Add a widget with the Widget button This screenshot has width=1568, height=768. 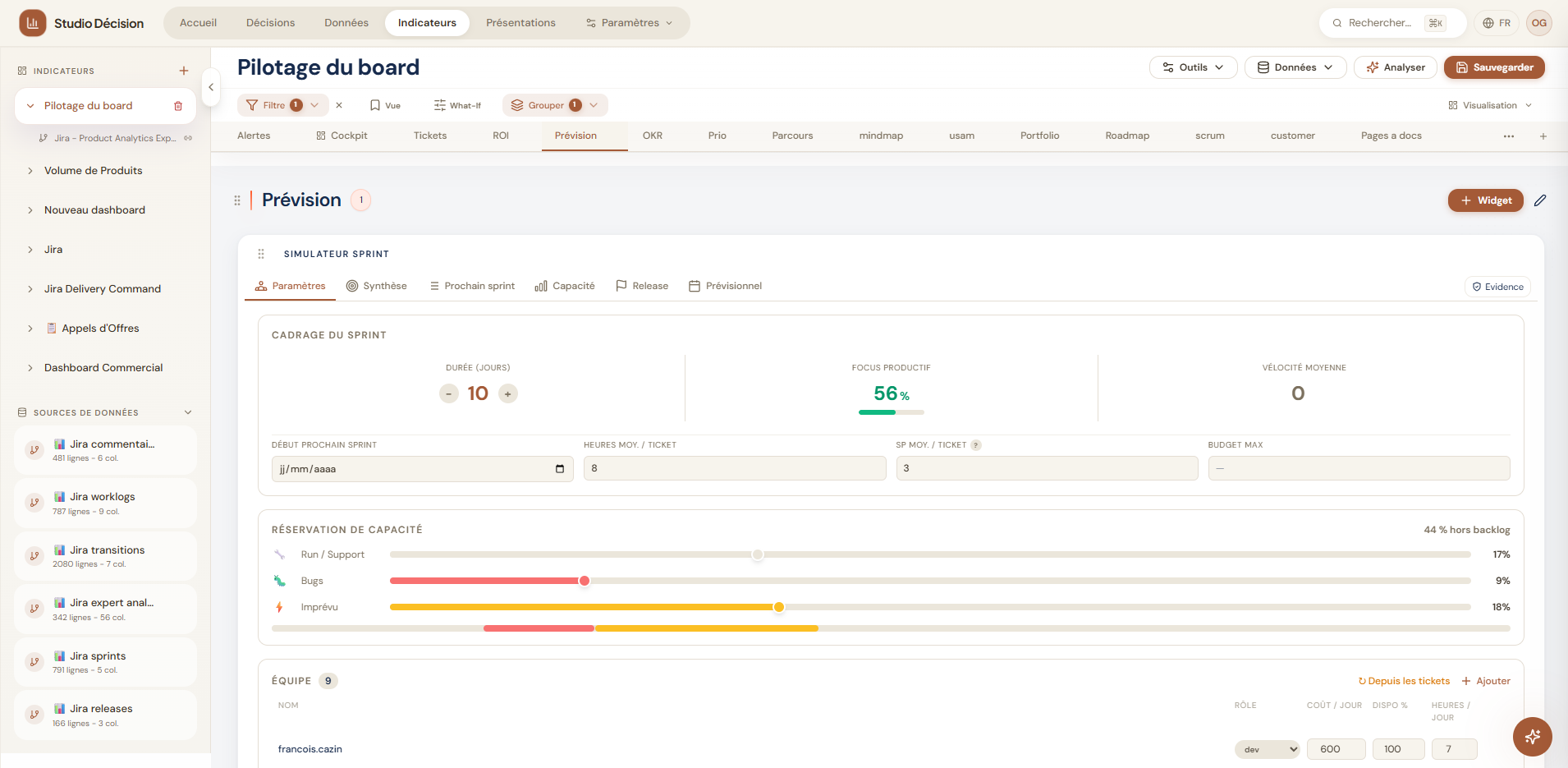(1486, 200)
